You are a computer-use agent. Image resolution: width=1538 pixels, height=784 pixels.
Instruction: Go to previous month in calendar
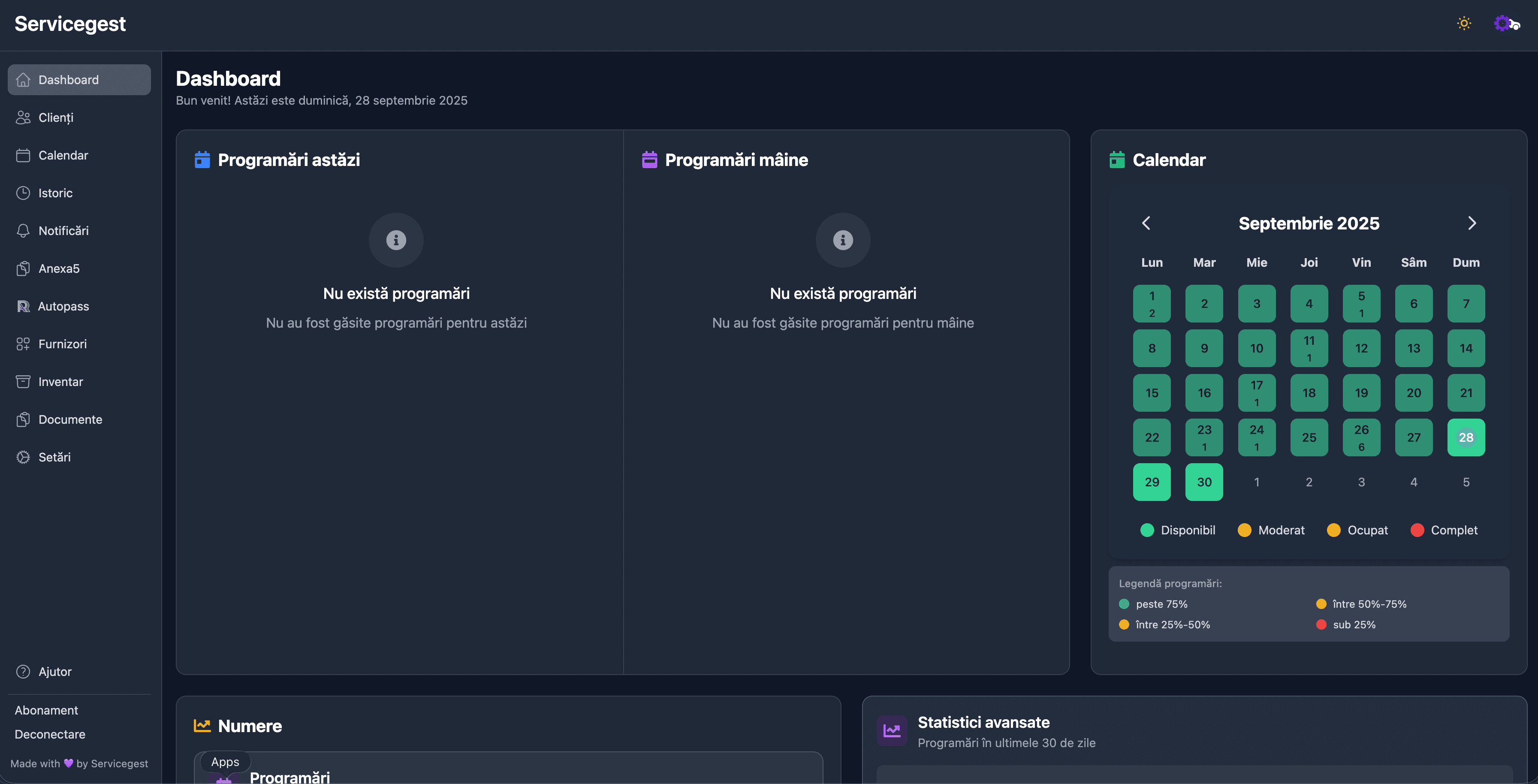point(1146,223)
